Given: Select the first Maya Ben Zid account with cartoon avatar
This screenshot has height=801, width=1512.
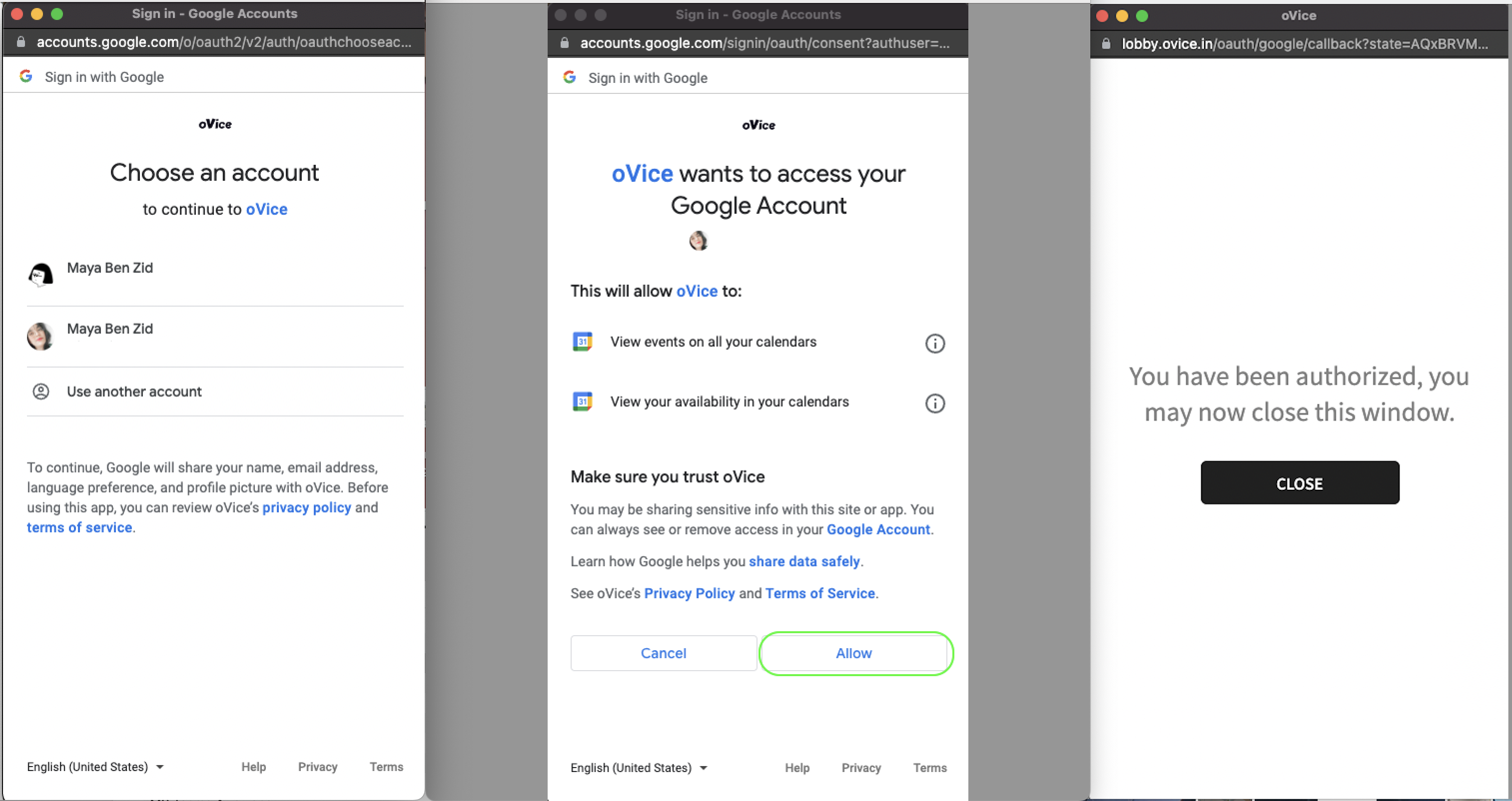Looking at the screenshot, I should (215, 275).
